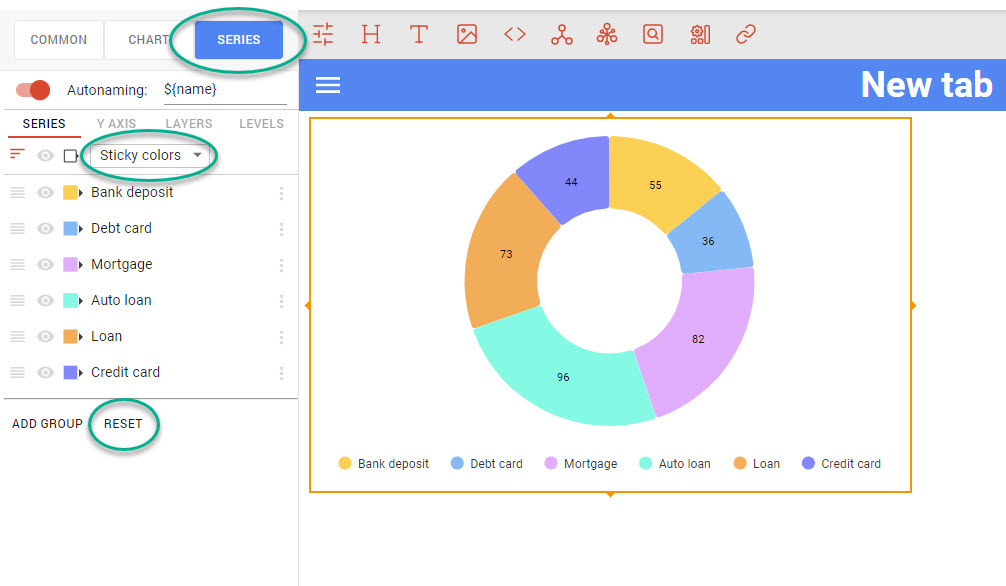Image resolution: width=1006 pixels, height=586 pixels.
Task: Click the sort icon above series list
Action: 17,154
